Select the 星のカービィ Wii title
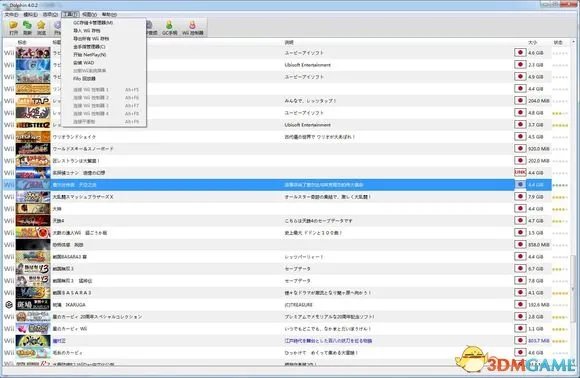 [x=70, y=328]
